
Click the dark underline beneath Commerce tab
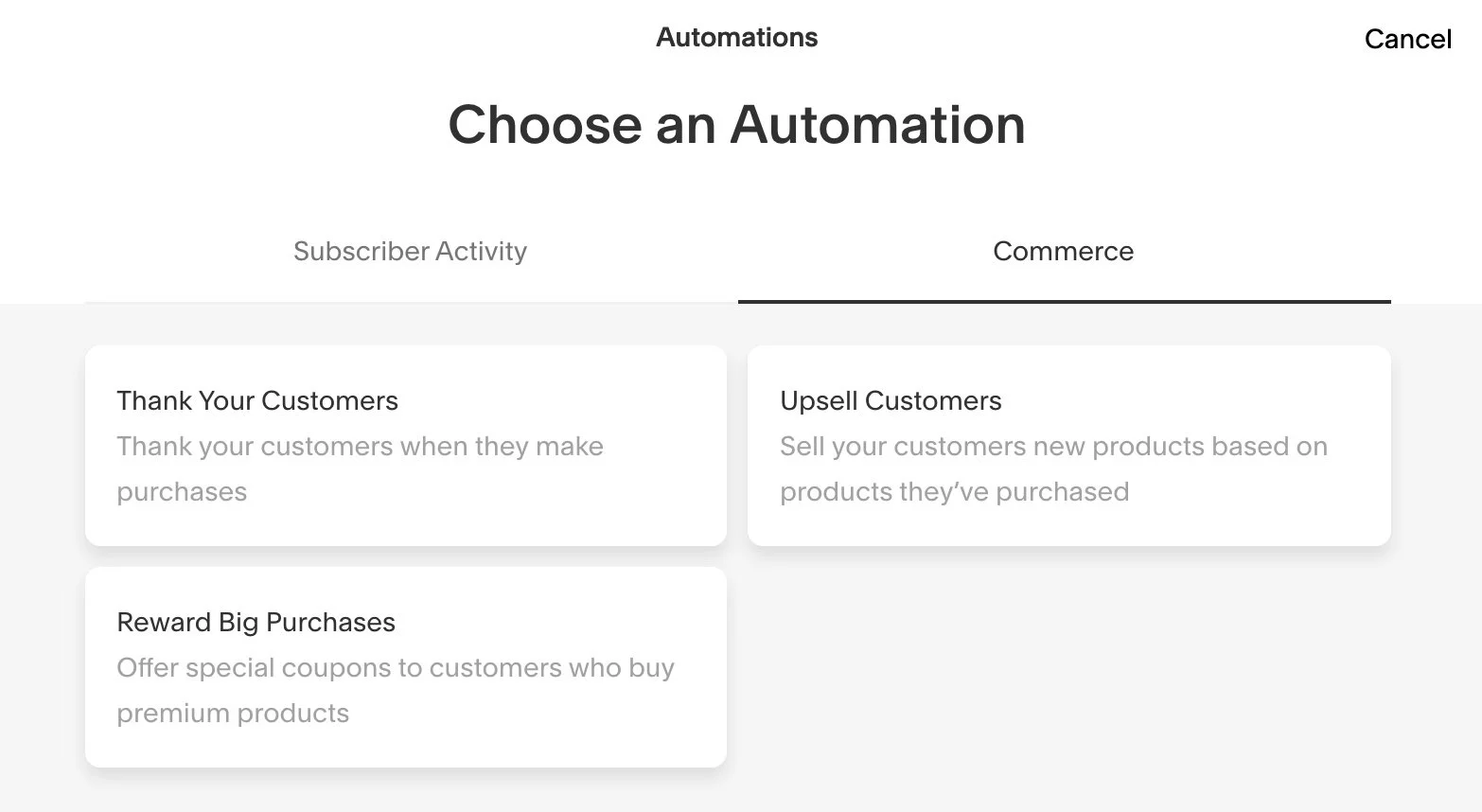tap(1064, 302)
